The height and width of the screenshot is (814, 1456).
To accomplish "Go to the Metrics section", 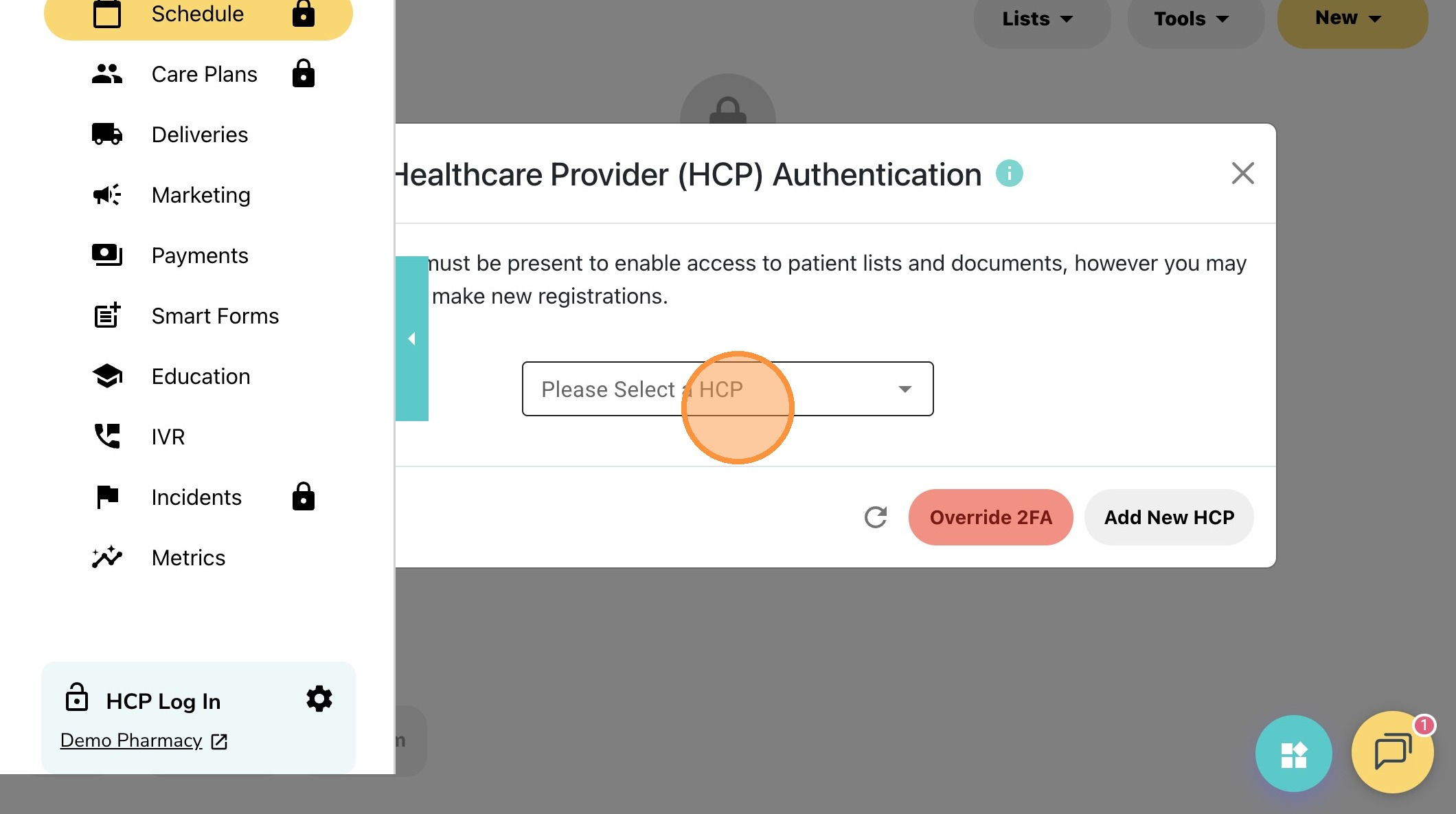I will click(x=188, y=558).
